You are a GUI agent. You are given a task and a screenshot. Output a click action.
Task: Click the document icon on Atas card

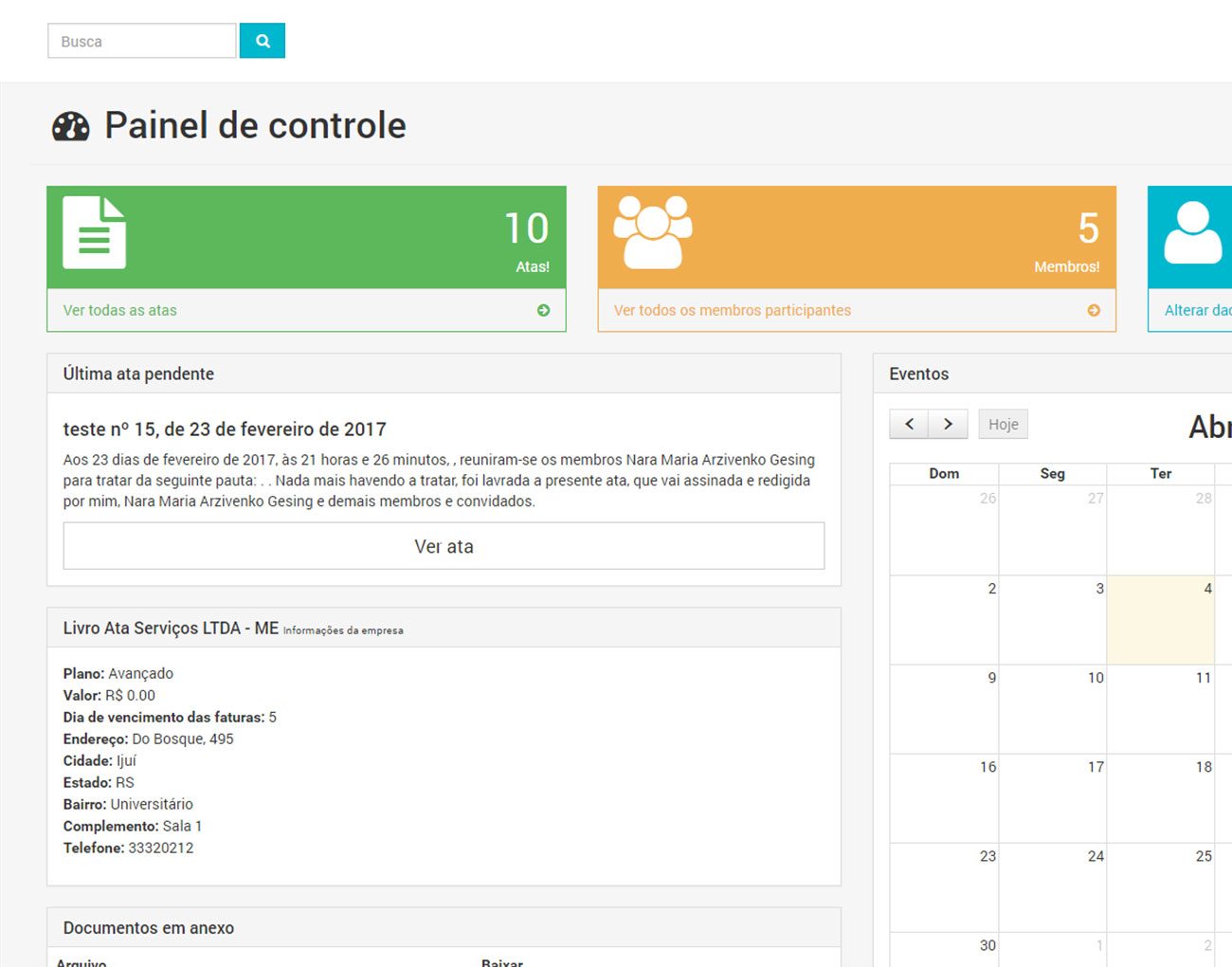pos(94,232)
